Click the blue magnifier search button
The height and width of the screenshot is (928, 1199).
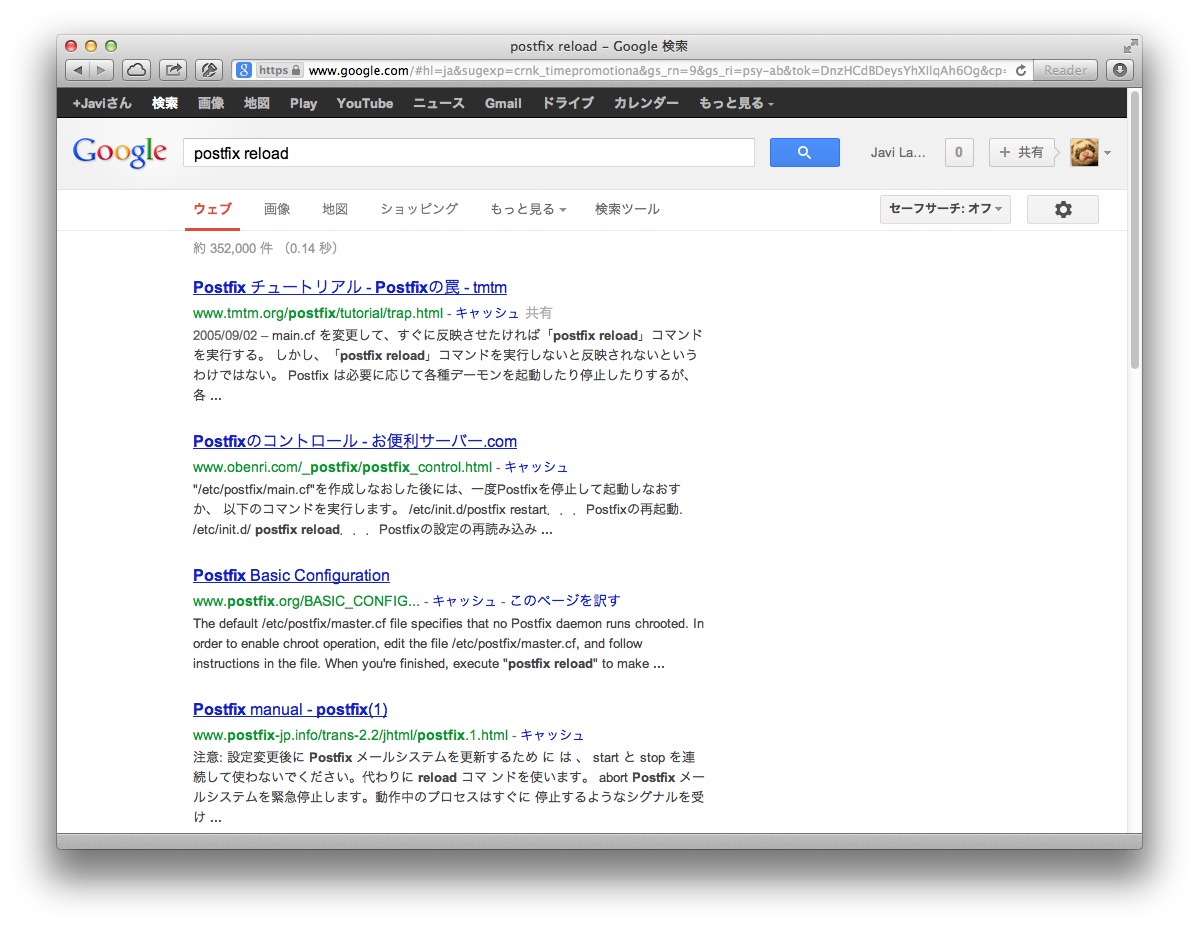804,152
